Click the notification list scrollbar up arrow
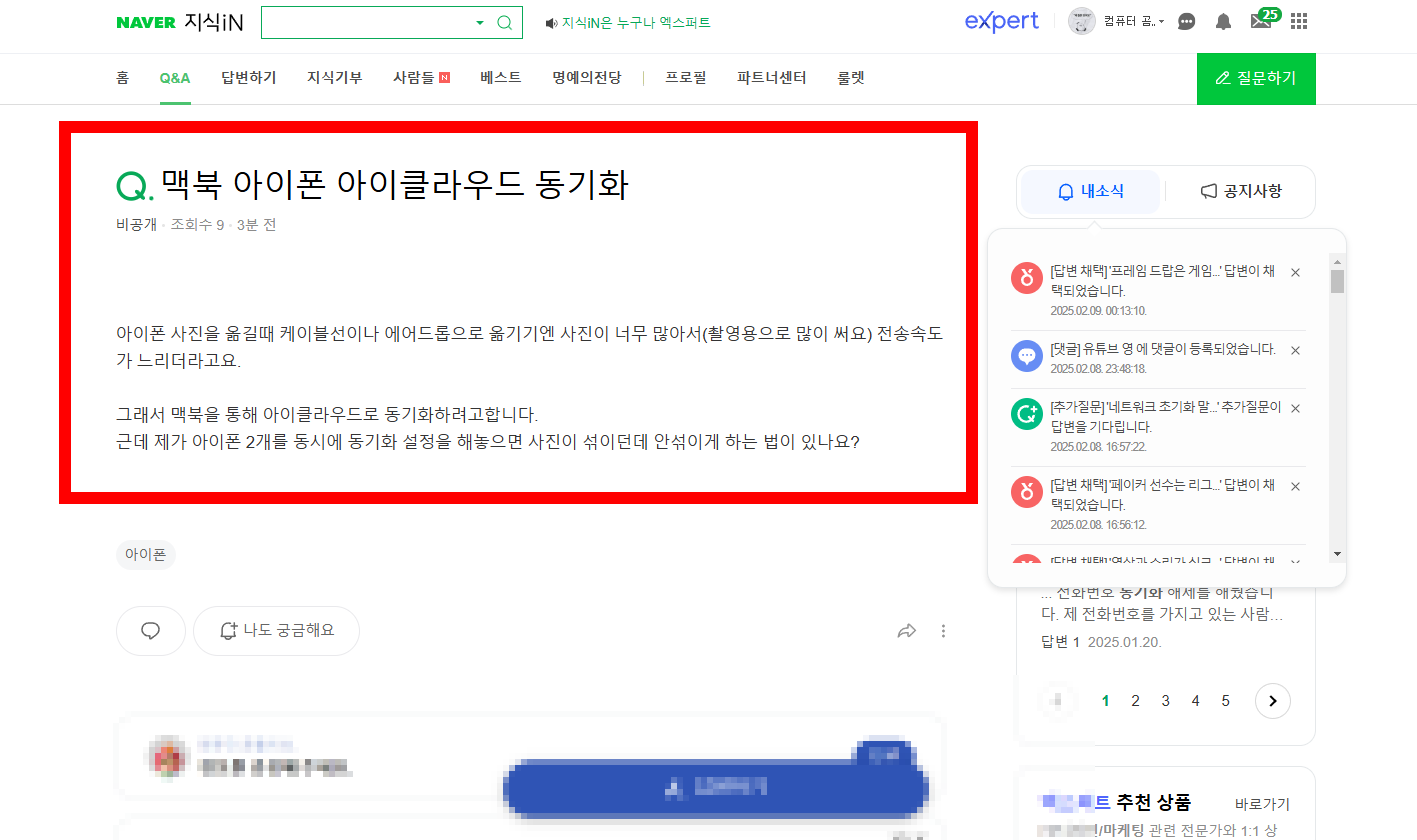 pos(1337,261)
